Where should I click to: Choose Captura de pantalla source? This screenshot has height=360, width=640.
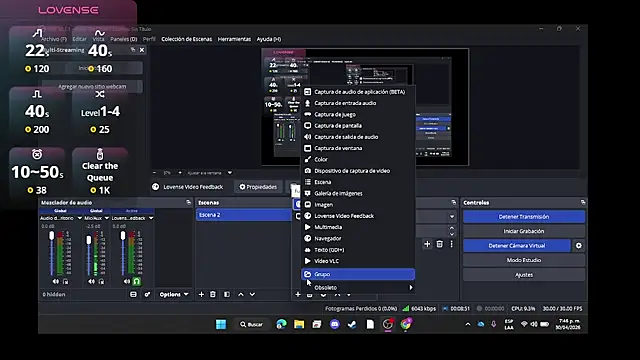[x=358, y=126]
